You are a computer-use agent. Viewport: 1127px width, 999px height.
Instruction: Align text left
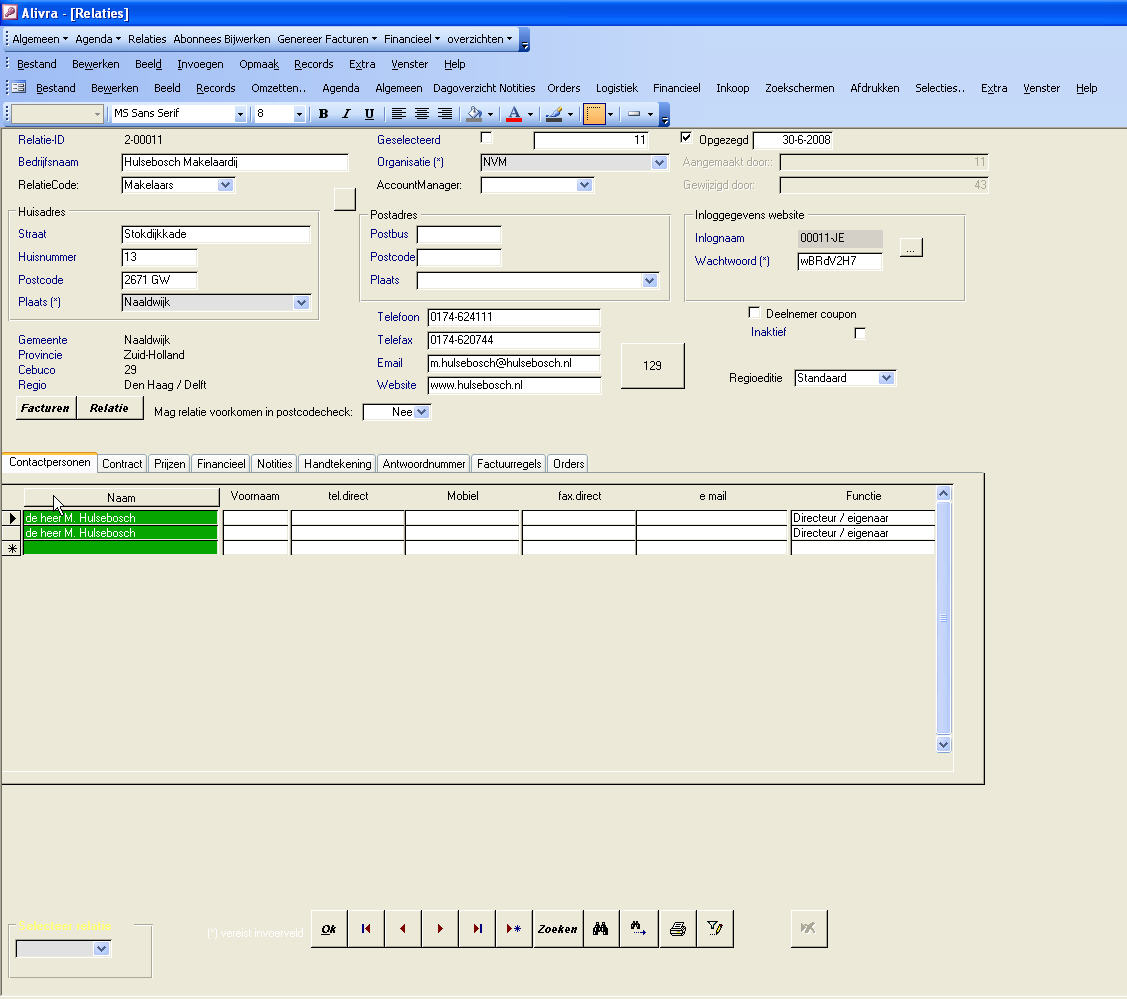coord(398,114)
